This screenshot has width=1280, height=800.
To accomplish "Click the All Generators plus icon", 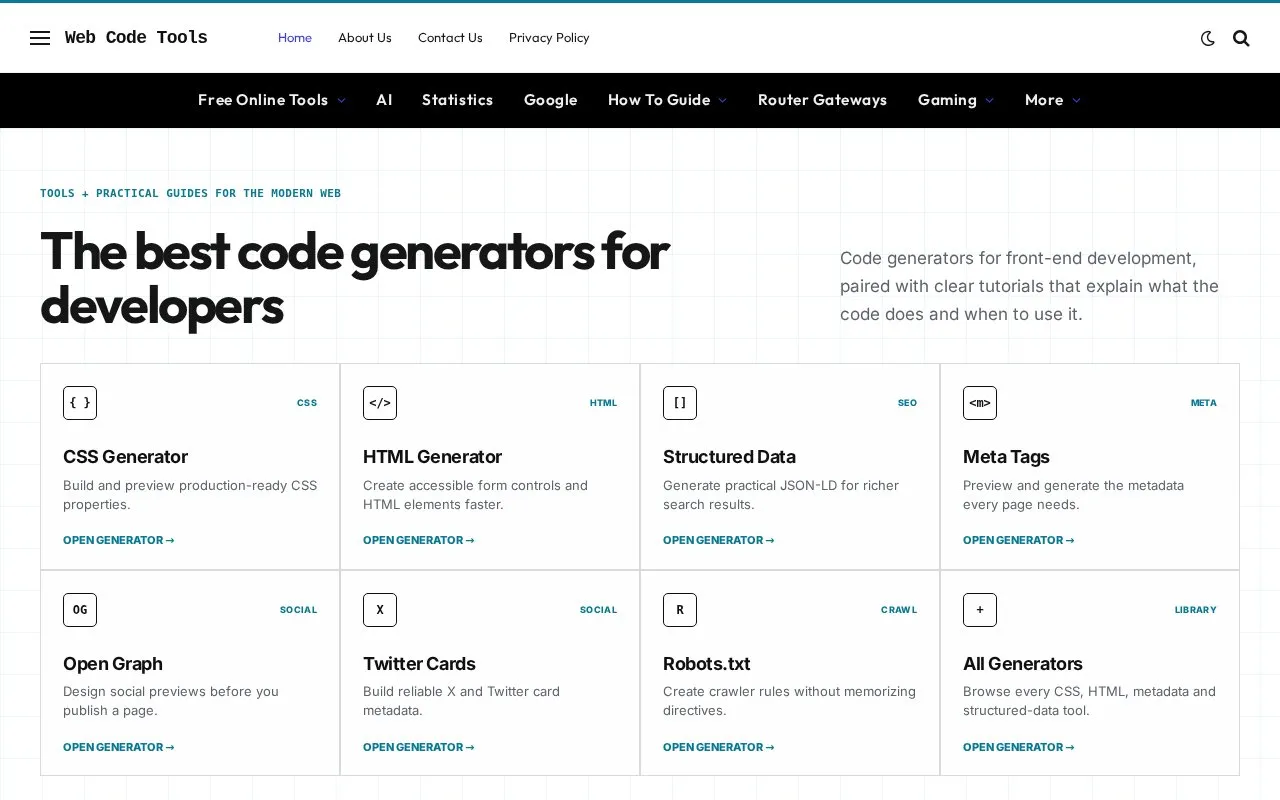I will tap(980, 610).
